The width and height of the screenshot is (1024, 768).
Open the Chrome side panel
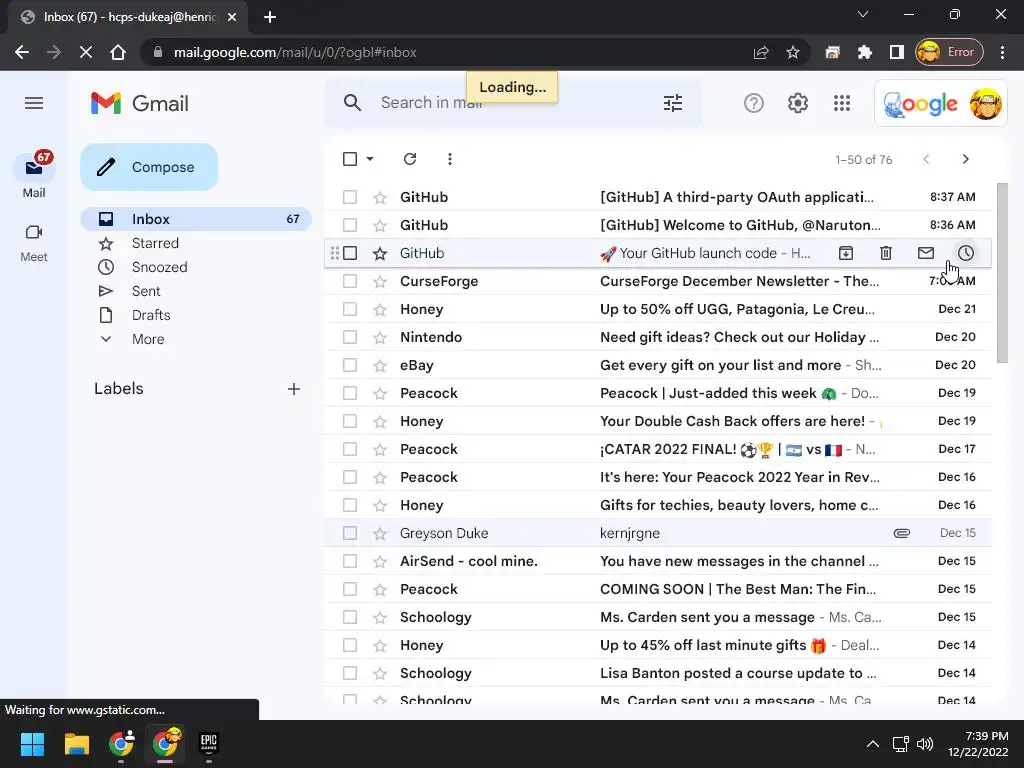[x=897, y=52]
